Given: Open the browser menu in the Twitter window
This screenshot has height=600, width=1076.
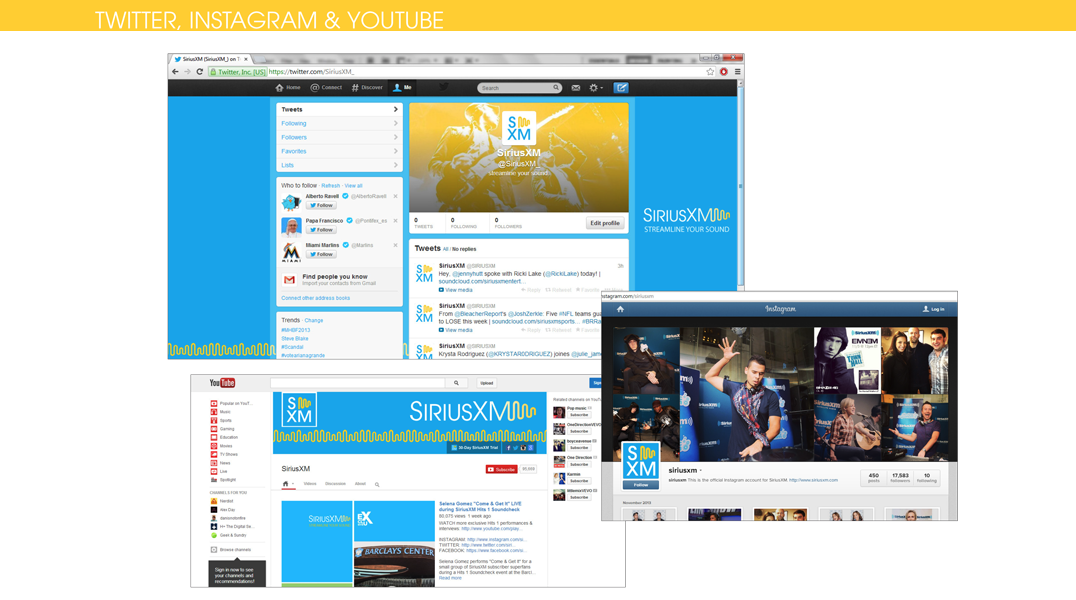Looking at the screenshot, I should 738,71.
